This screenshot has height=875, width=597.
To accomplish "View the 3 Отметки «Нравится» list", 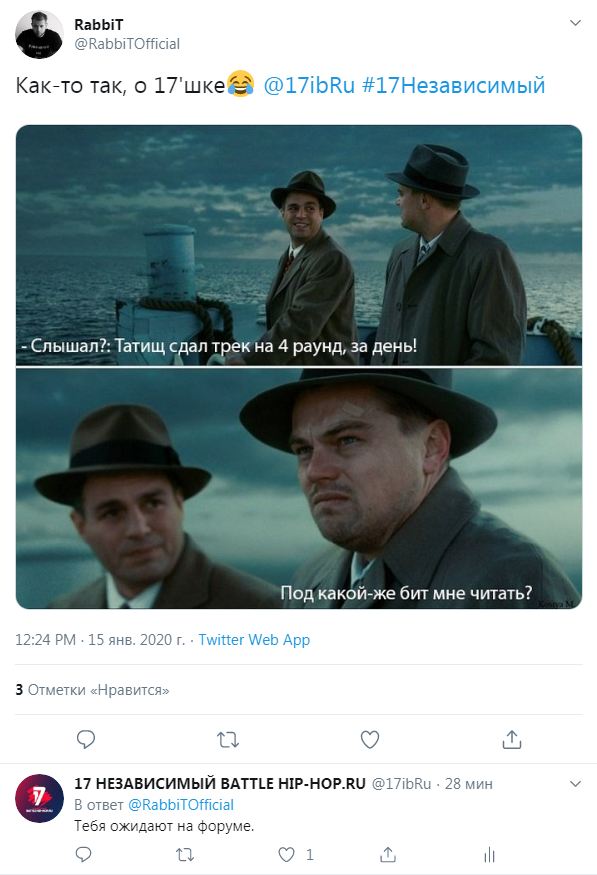I will [x=92, y=690].
